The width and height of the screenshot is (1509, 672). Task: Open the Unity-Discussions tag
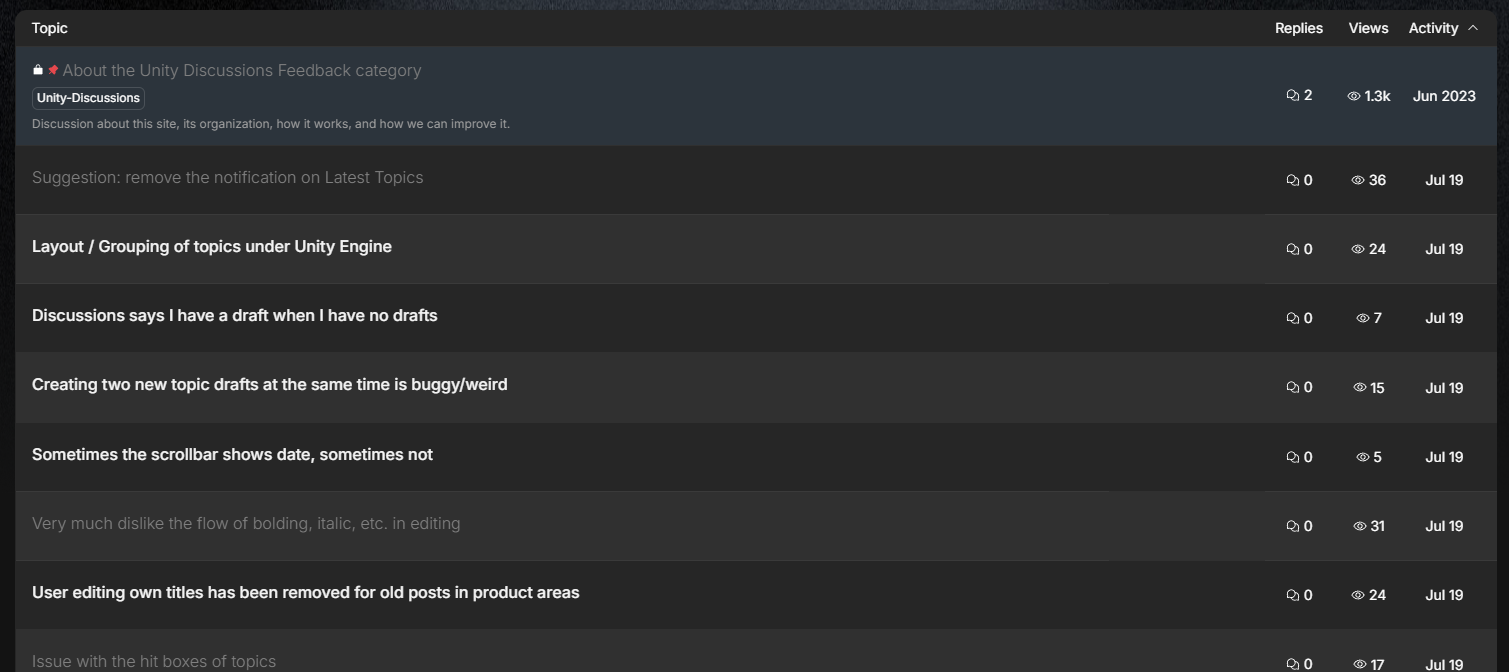click(88, 98)
